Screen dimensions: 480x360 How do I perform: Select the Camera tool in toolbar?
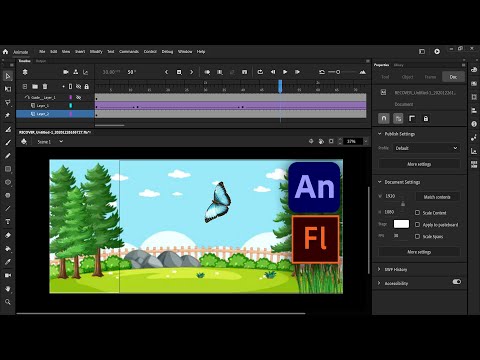(8, 275)
